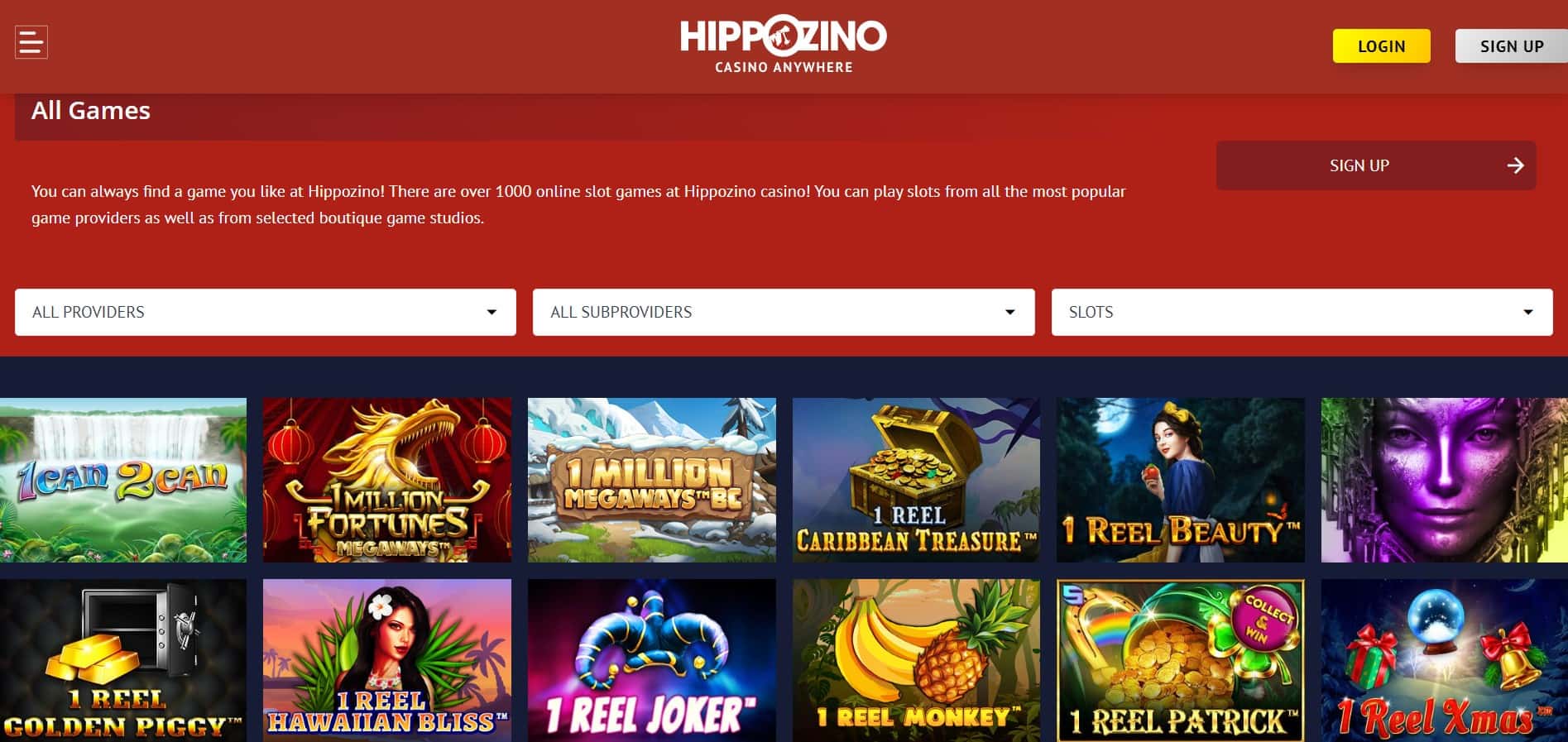Click the yellow Login button
Viewport: 1568px width, 742px height.
click(1381, 46)
